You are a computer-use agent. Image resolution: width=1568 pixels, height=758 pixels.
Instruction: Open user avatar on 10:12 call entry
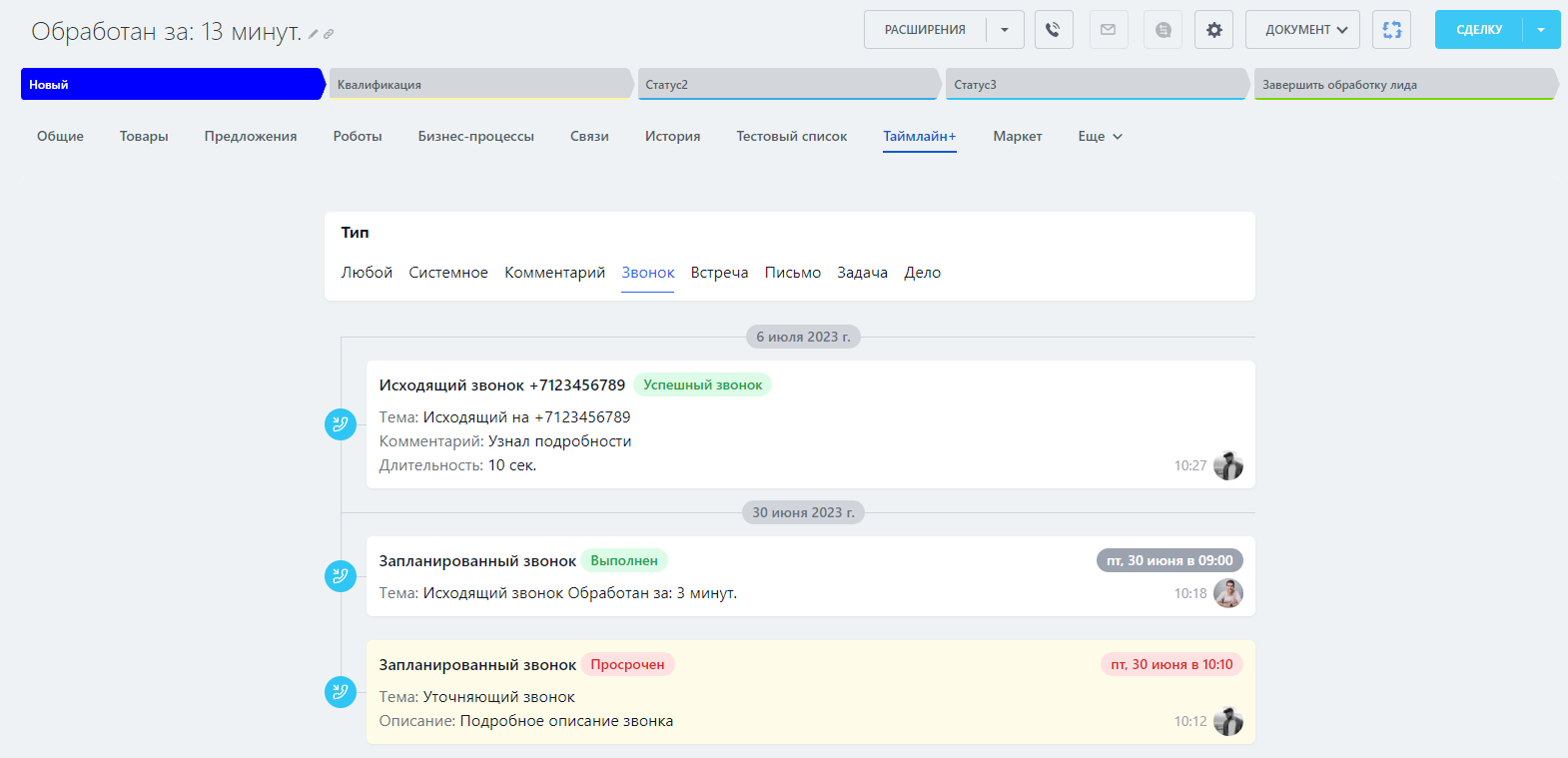click(x=1228, y=721)
